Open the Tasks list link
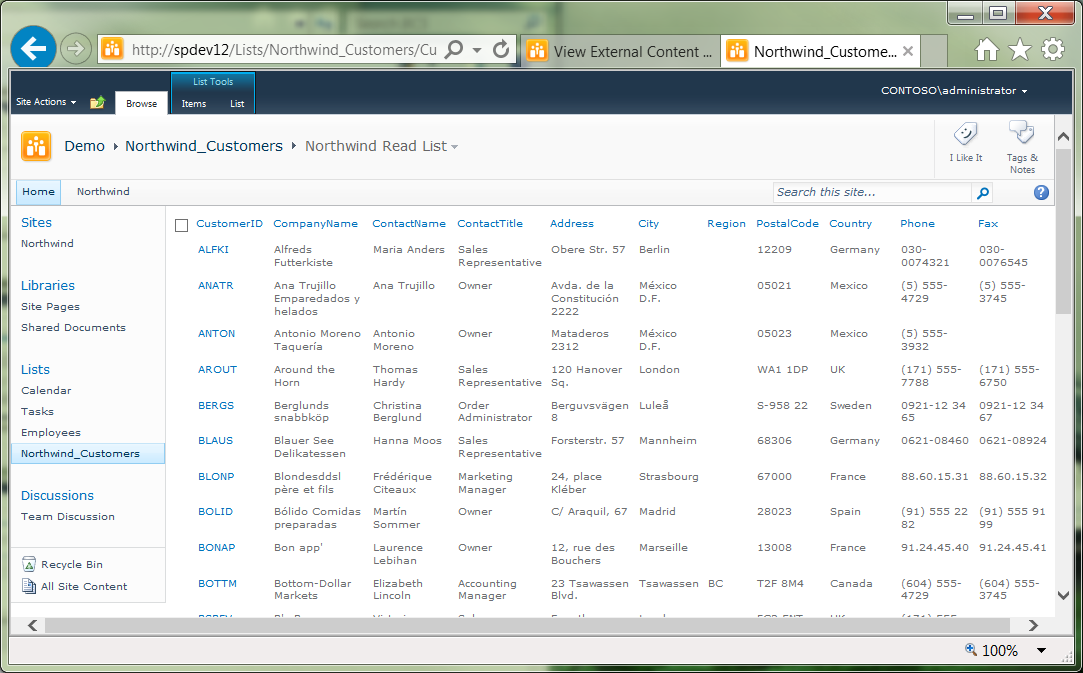The height and width of the screenshot is (673, 1083). pos(37,412)
